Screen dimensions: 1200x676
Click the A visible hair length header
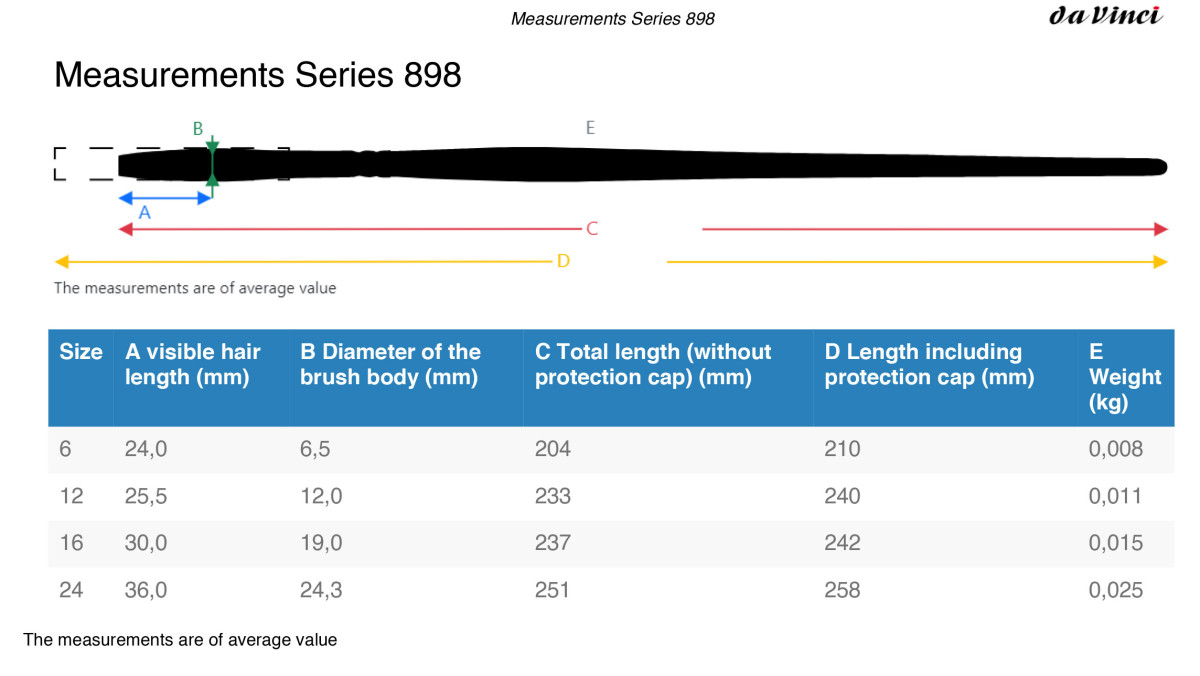pos(193,364)
